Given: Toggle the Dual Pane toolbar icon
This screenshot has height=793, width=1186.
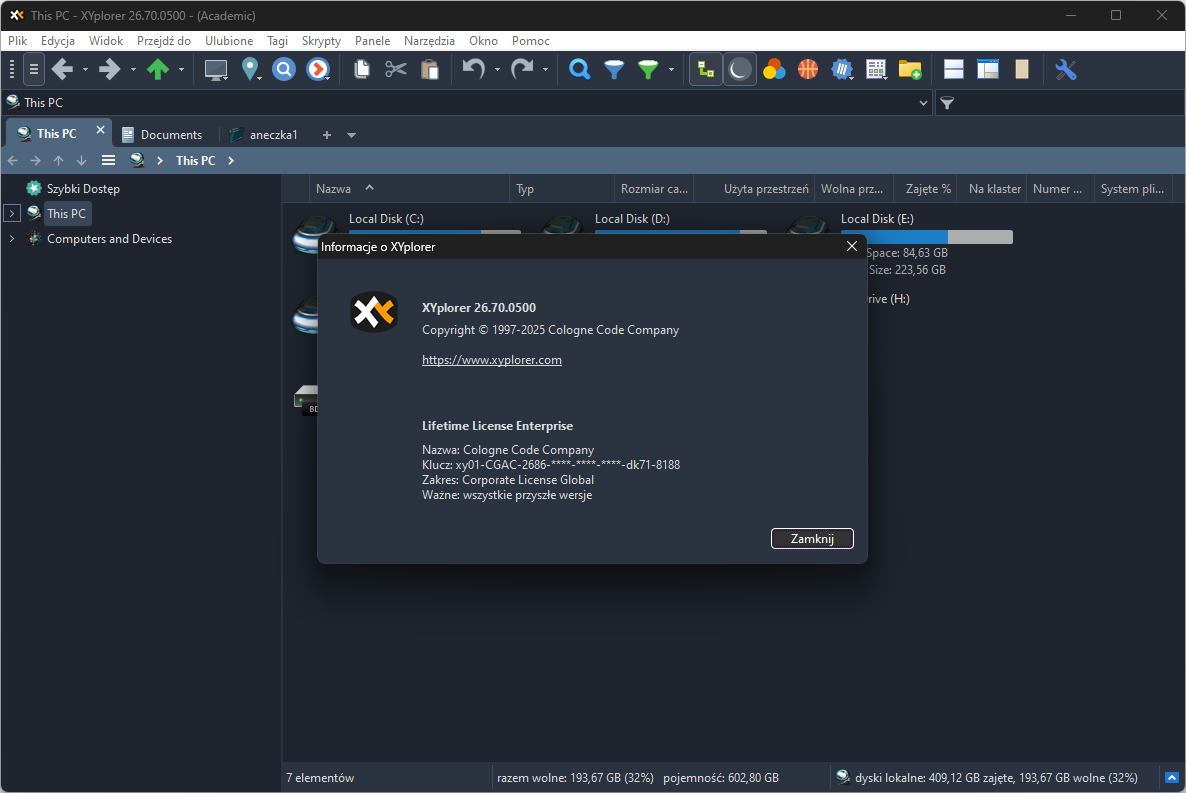Looking at the screenshot, I should [x=954, y=70].
